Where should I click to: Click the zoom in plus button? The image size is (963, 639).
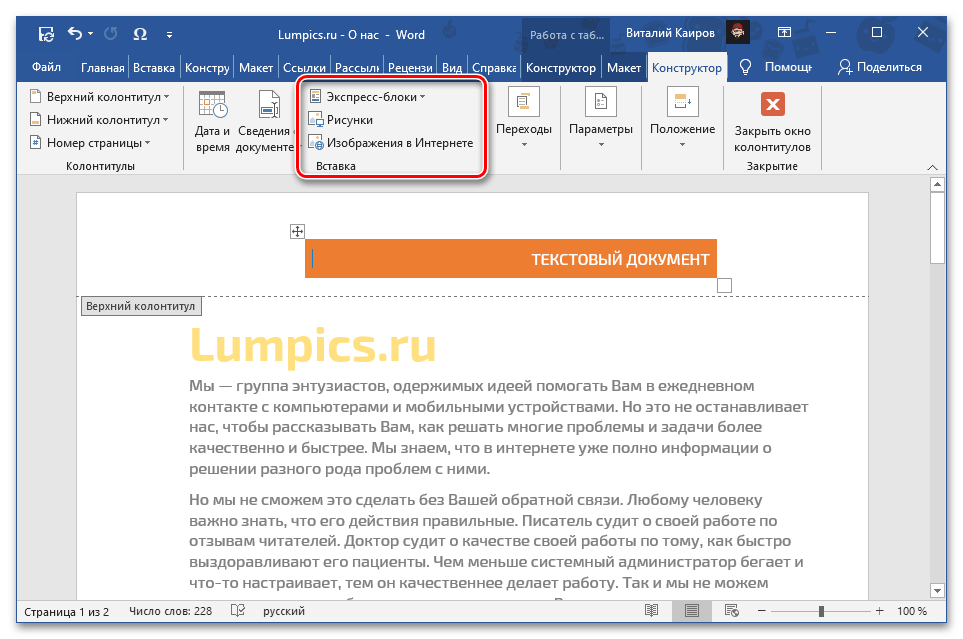pyautogui.click(x=879, y=611)
